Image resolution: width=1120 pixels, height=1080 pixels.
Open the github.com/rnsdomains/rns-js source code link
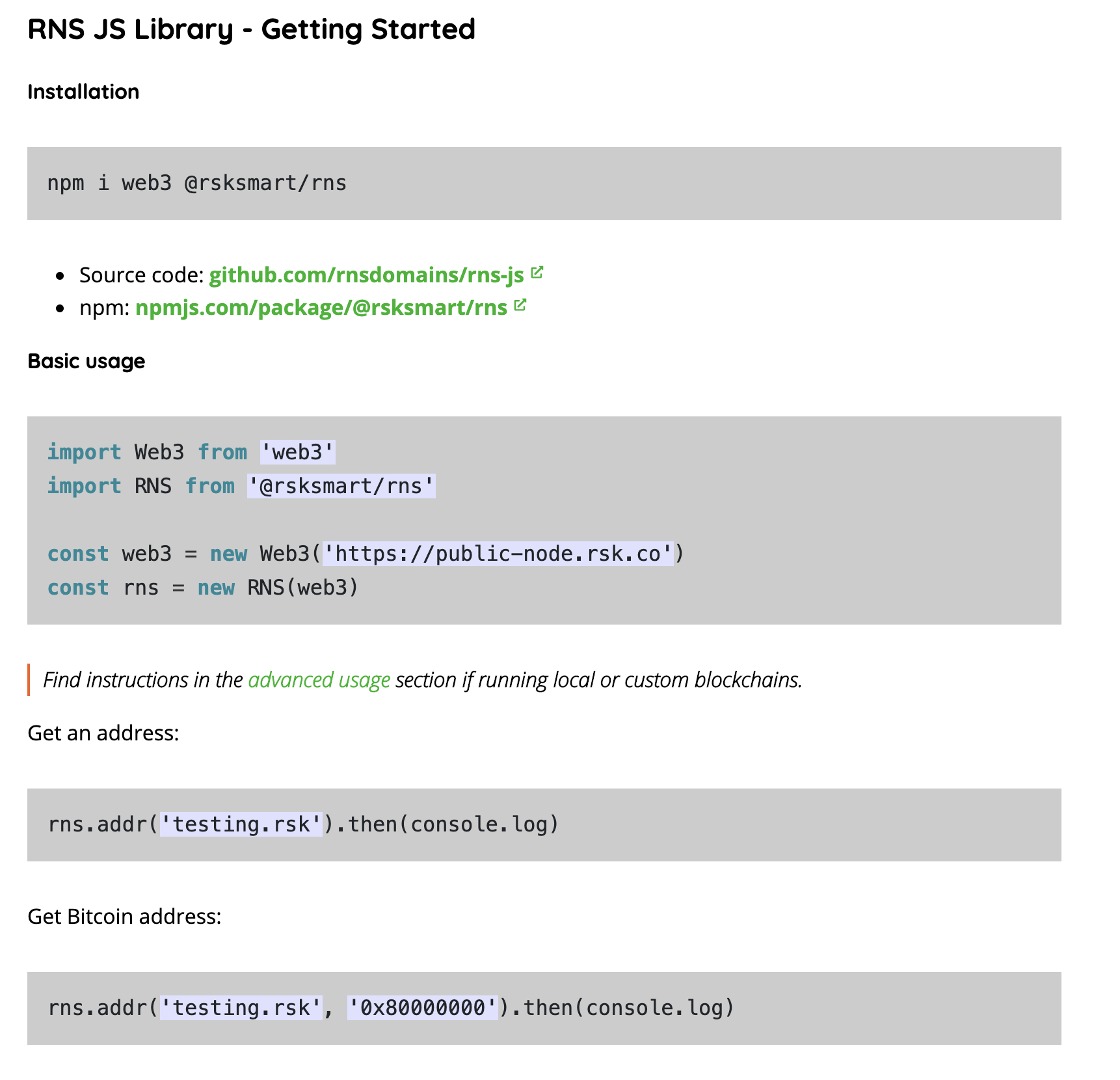366,275
